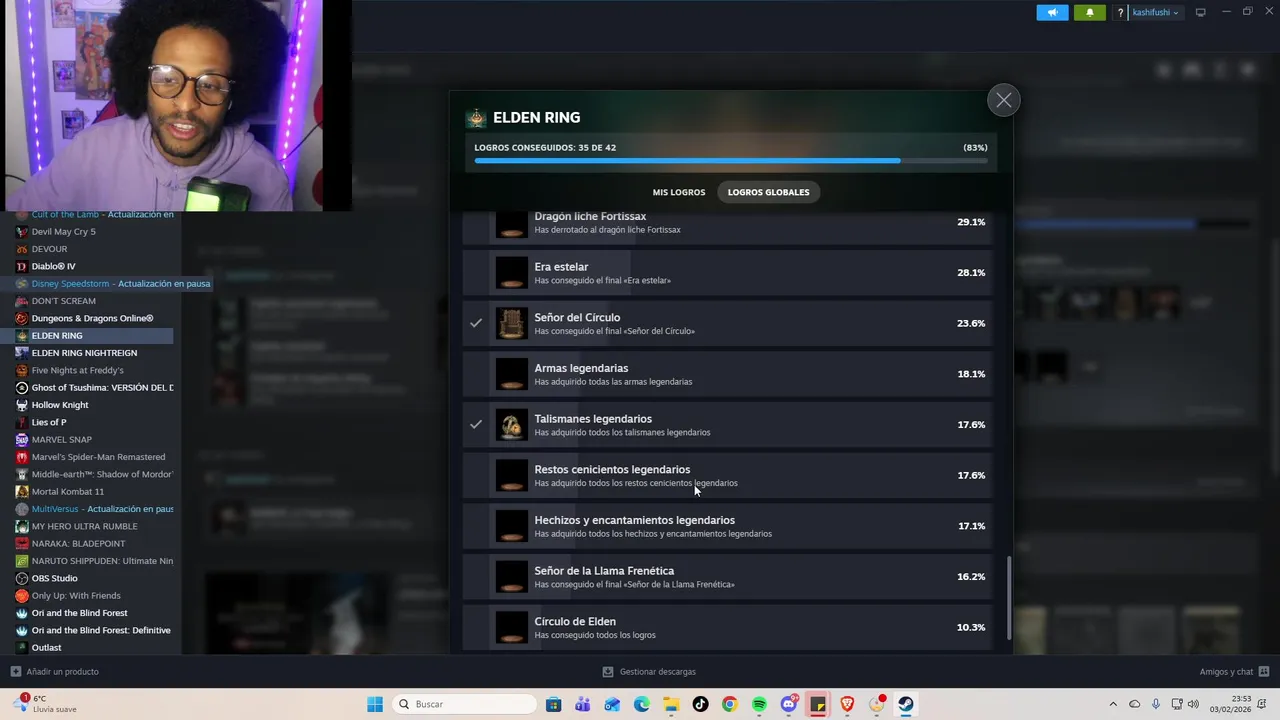Close the ELDEN RING achievements dialog
This screenshot has width=1280, height=720.
coord(1004,100)
